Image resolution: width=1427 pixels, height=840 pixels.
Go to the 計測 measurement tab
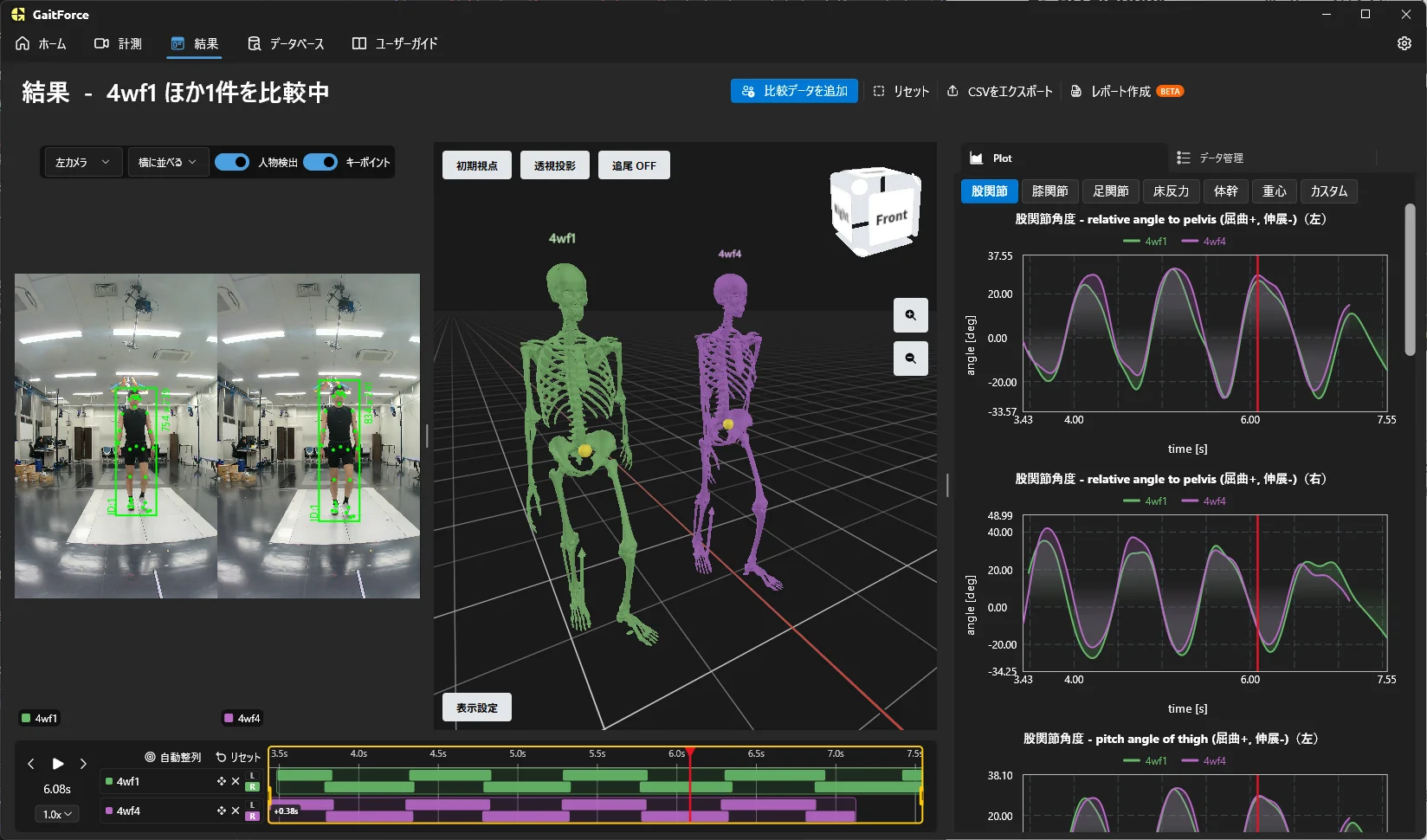118,43
